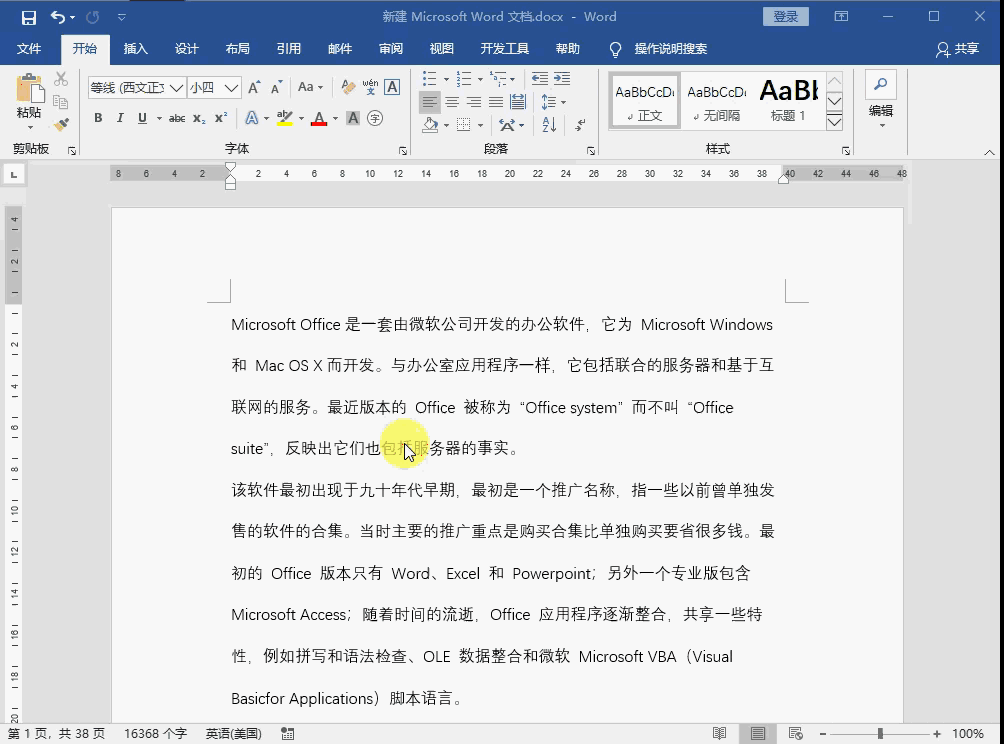Copy selection with copy icon
Viewport: 1004px width, 744px height.
[x=61, y=102]
